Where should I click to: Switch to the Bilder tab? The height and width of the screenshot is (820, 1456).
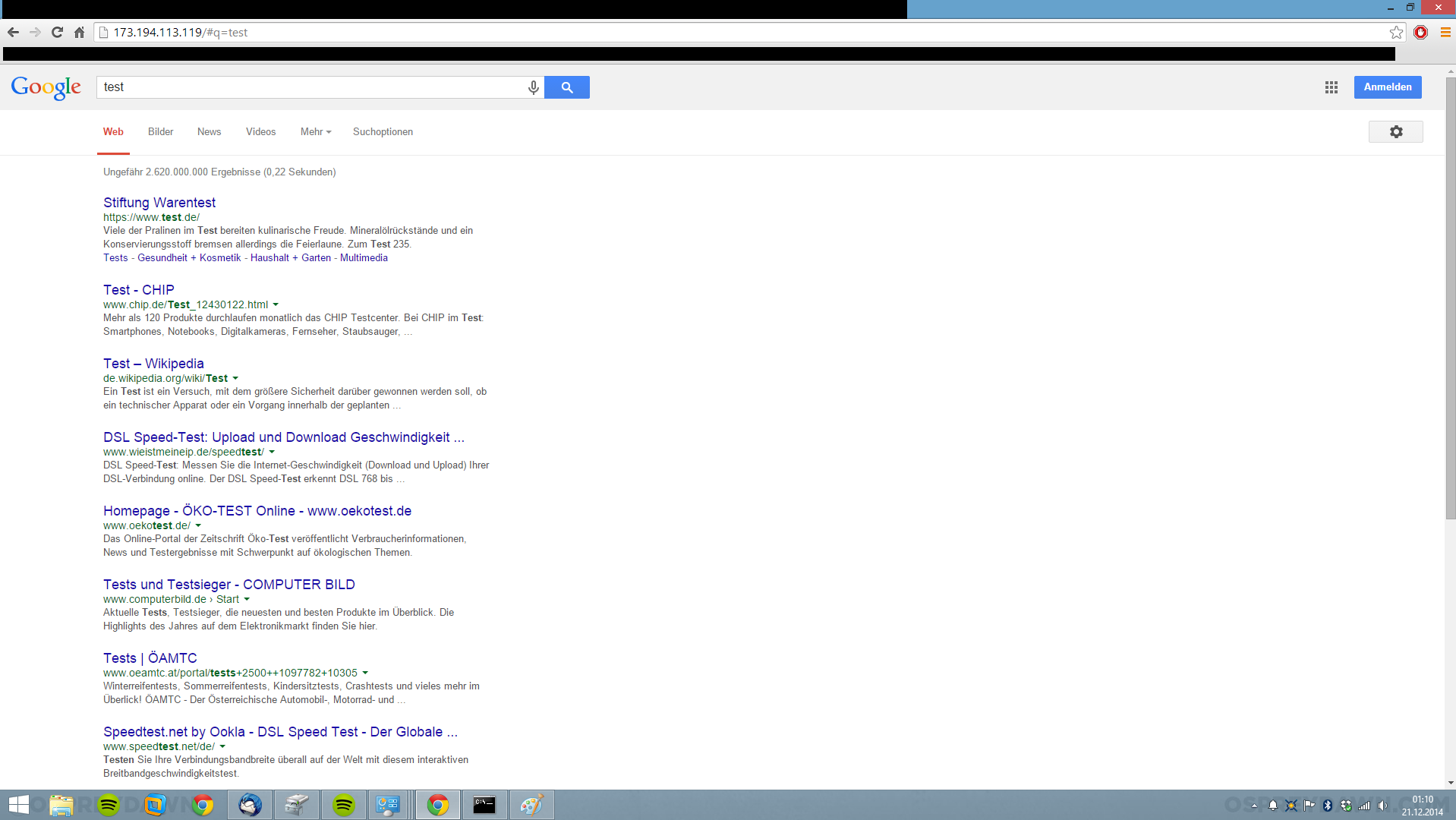(x=160, y=131)
